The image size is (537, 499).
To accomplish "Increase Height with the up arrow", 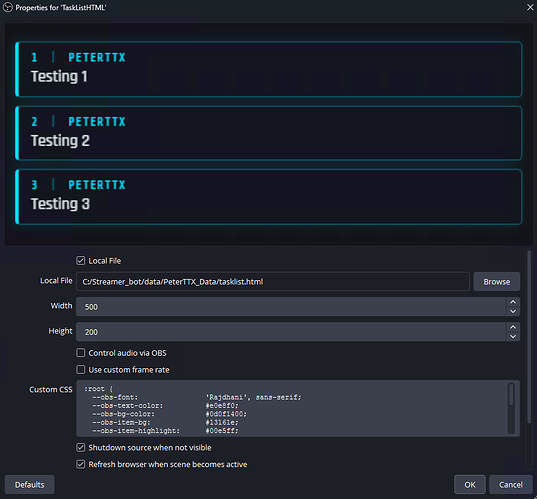I will pos(513,327).
